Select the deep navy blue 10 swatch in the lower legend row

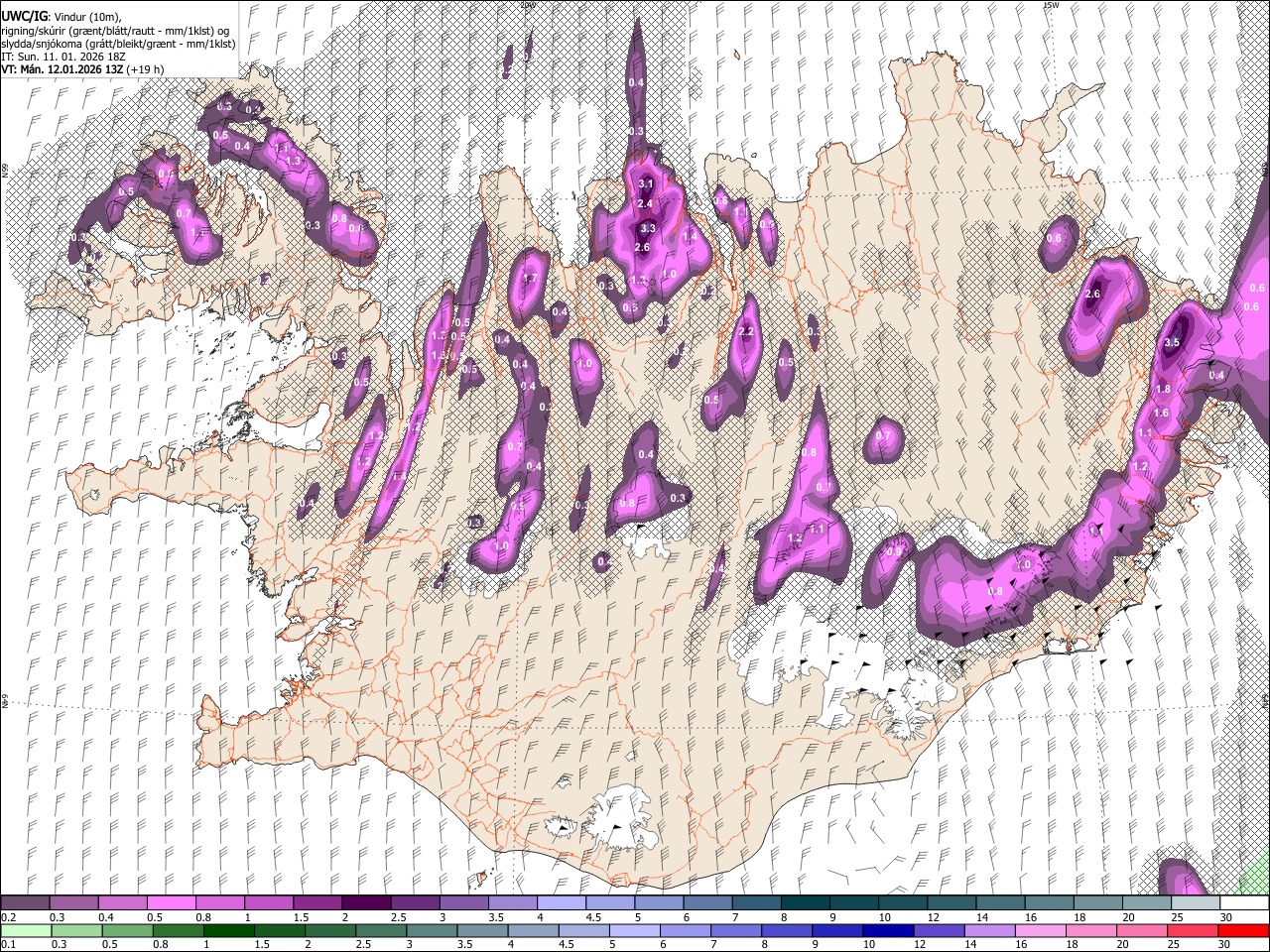click(886, 930)
